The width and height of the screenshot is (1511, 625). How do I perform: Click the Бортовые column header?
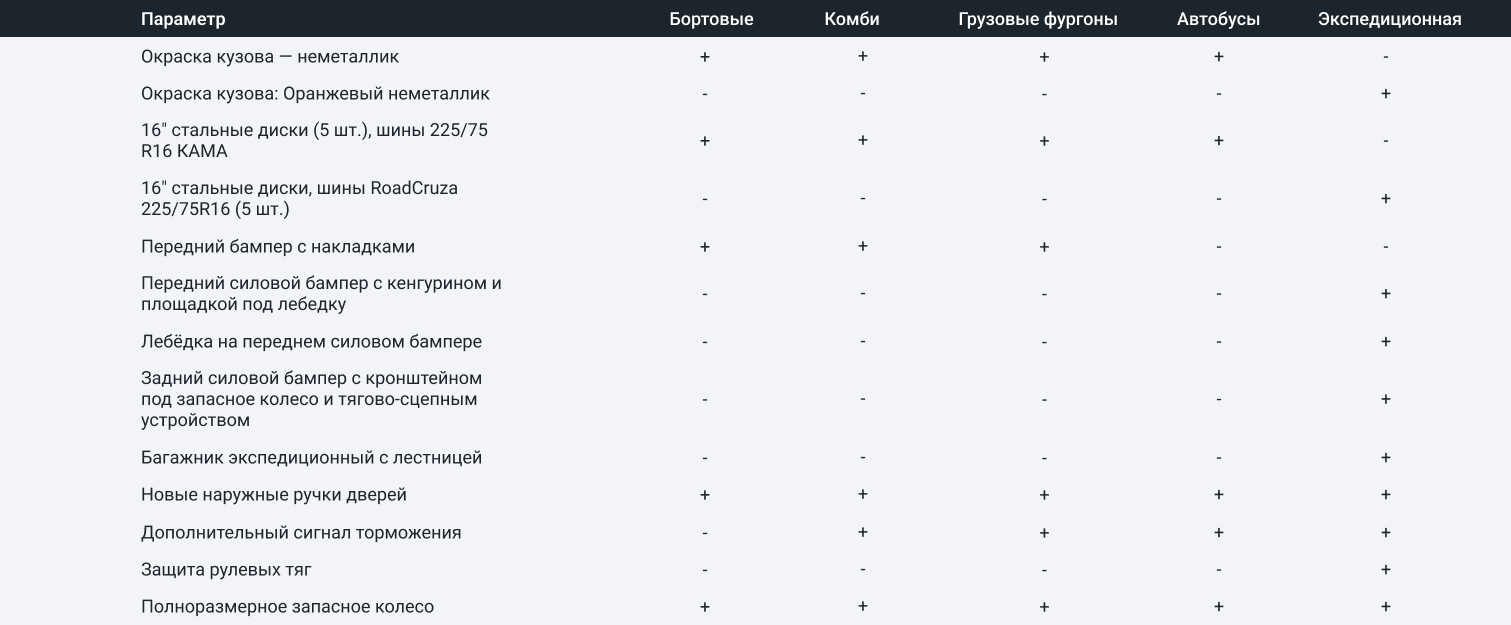coord(711,19)
